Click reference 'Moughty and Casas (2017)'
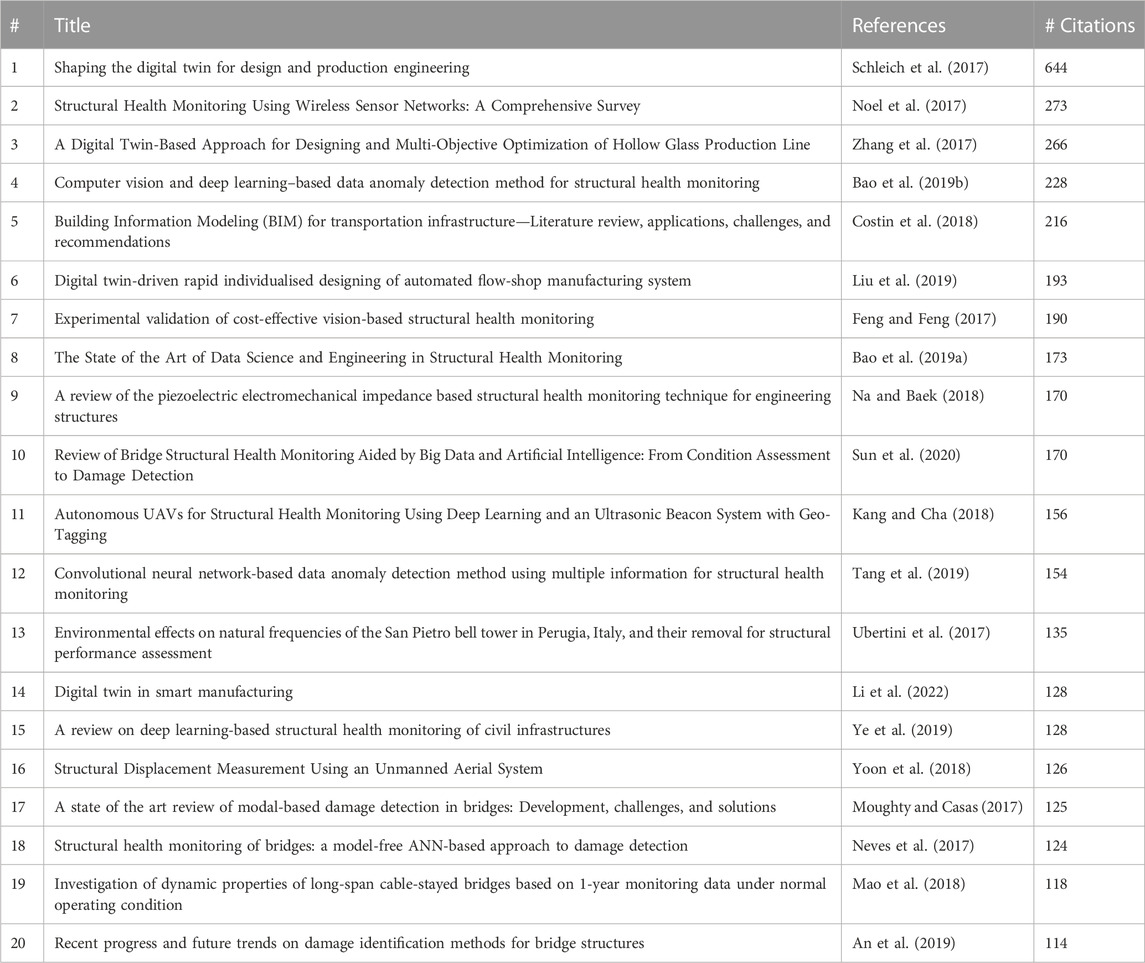 pos(938,807)
